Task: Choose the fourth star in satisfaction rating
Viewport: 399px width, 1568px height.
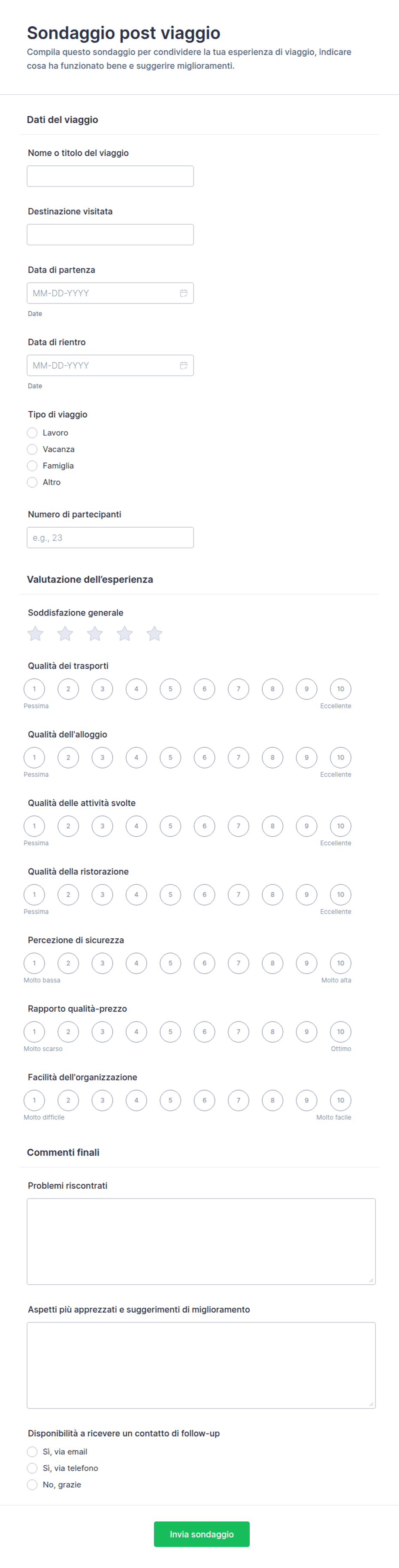Action: click(125, 634)
